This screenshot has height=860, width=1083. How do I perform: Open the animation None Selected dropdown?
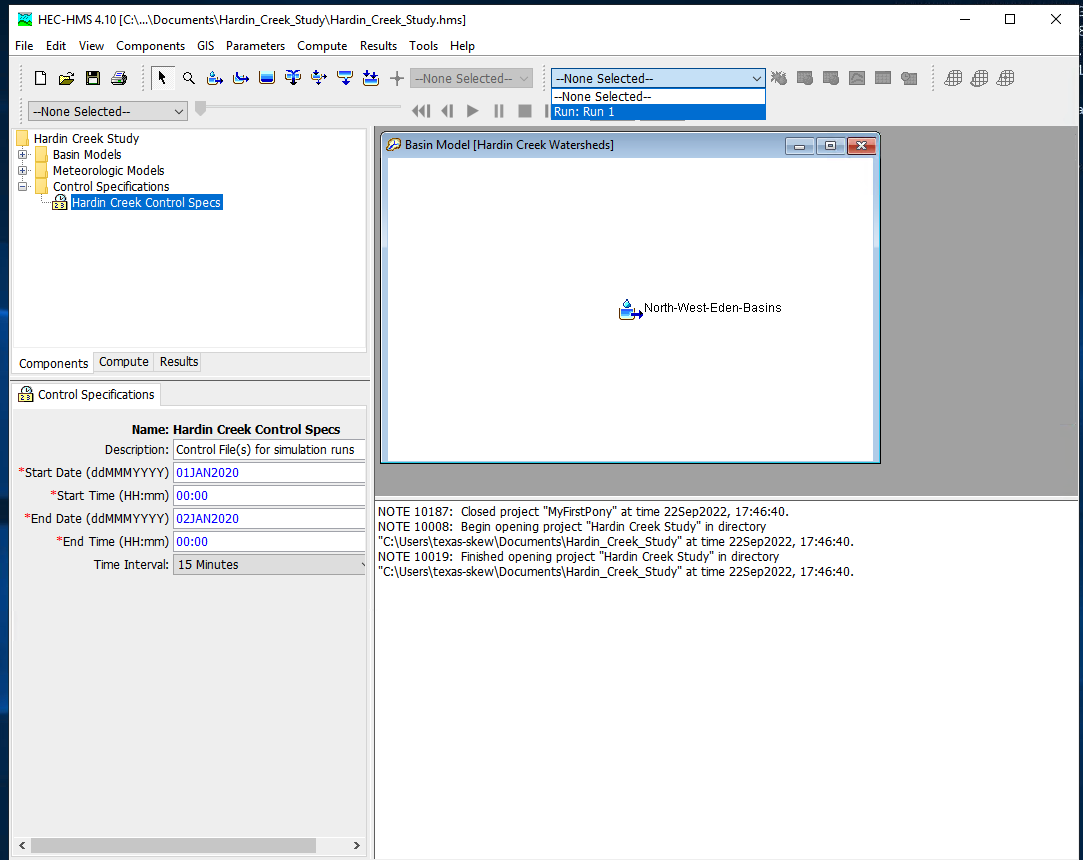tap(108, 111)
